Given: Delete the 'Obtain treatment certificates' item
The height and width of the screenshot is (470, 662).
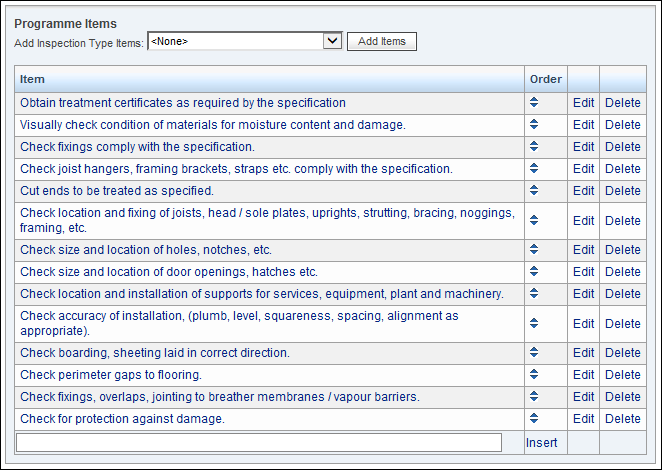Looking at the screenshot, I should pyautogui.click(x=623, y=103).
